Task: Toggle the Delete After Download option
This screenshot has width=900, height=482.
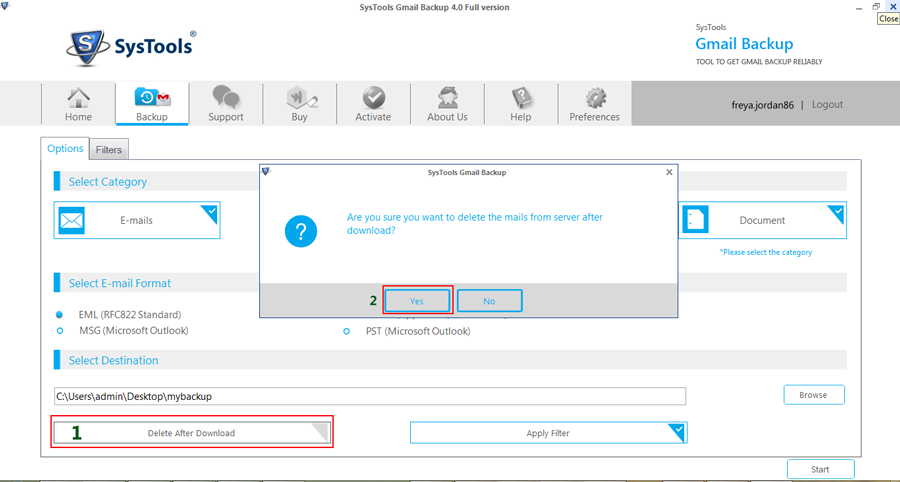Action: click(192, 433)
